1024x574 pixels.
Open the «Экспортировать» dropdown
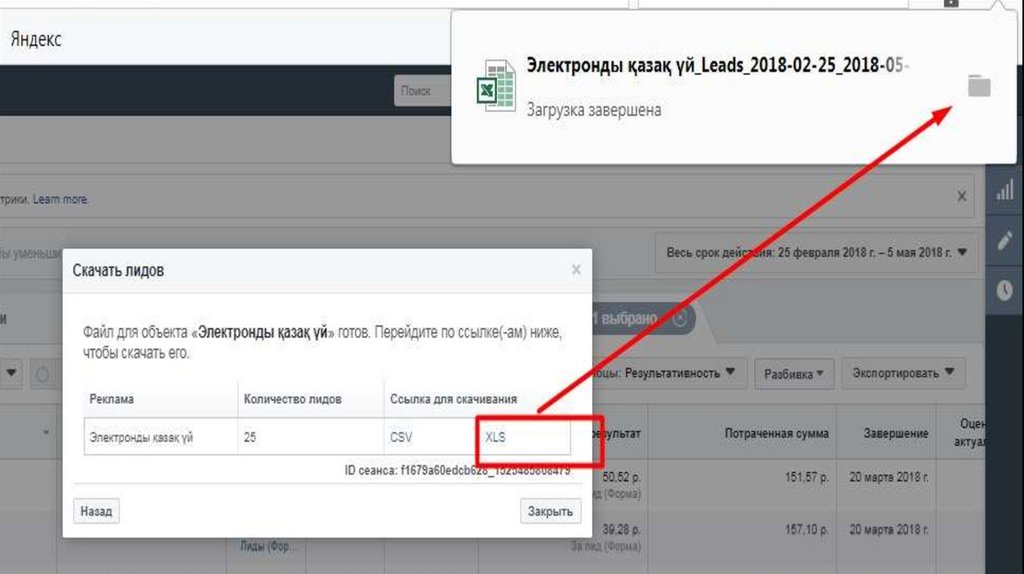(903, 373)
